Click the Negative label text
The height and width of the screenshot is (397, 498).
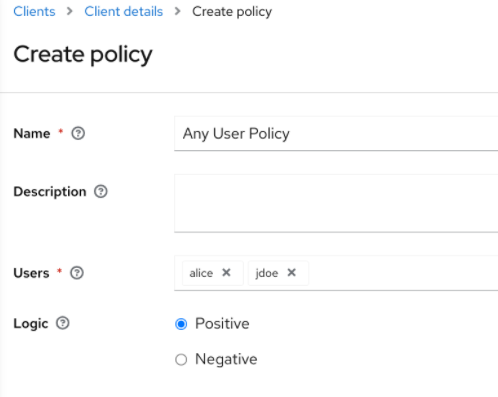[226, 359]
